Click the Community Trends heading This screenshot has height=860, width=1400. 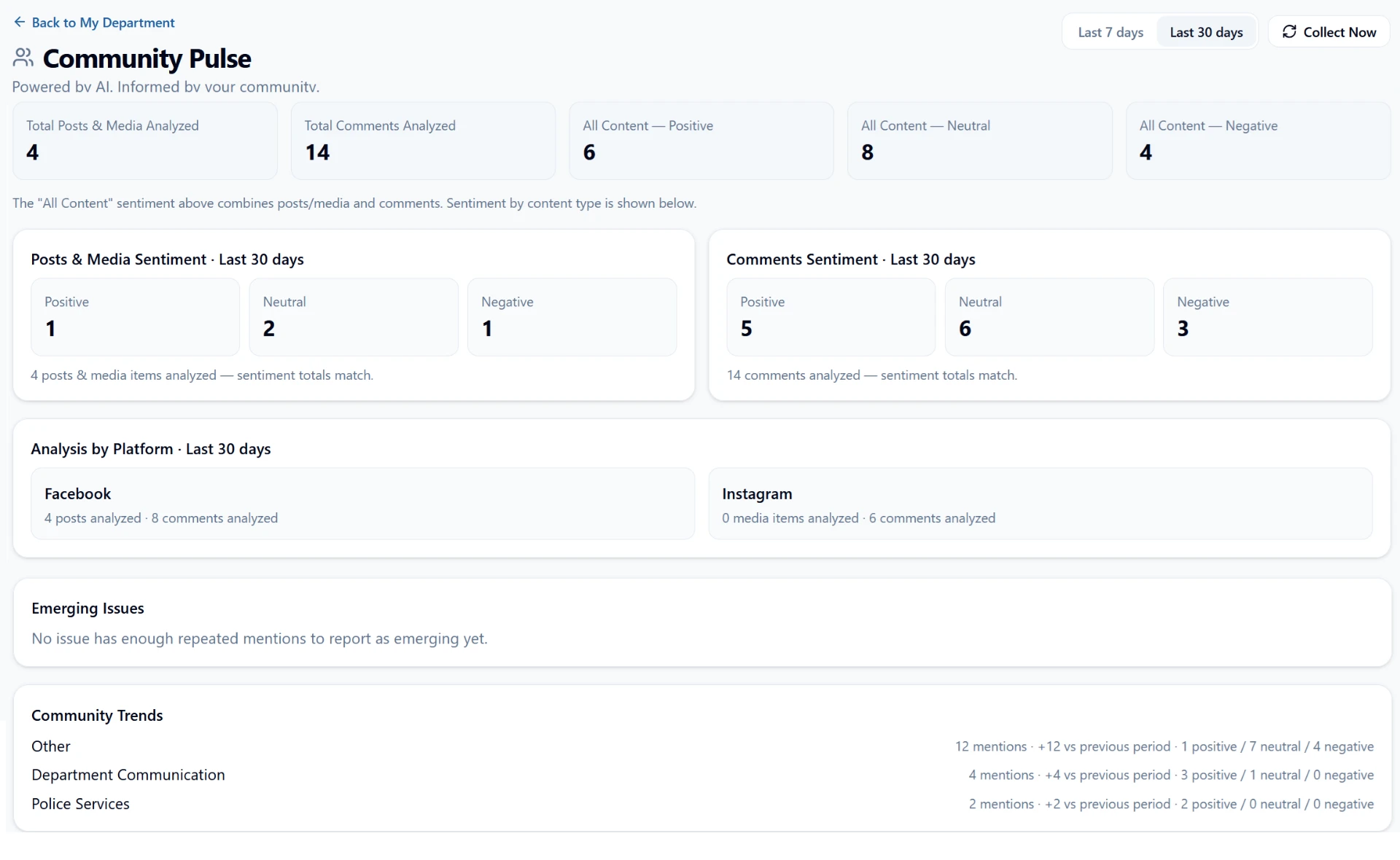(97, 716)
